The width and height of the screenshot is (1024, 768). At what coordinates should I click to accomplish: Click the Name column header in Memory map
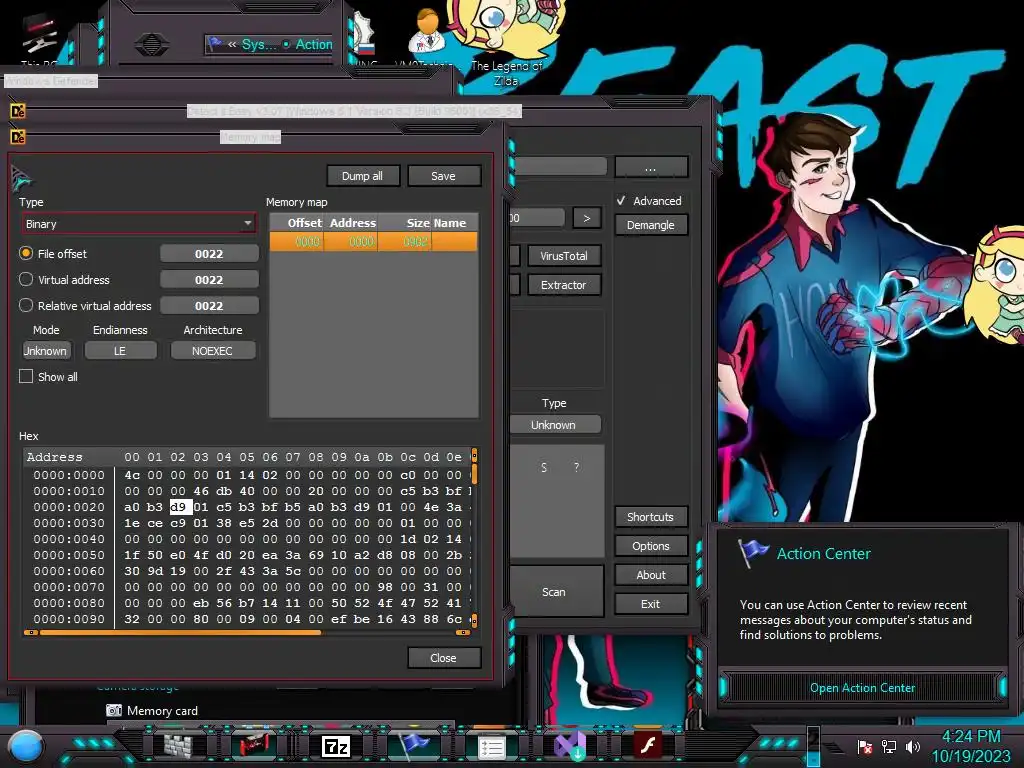pos(455,223)
